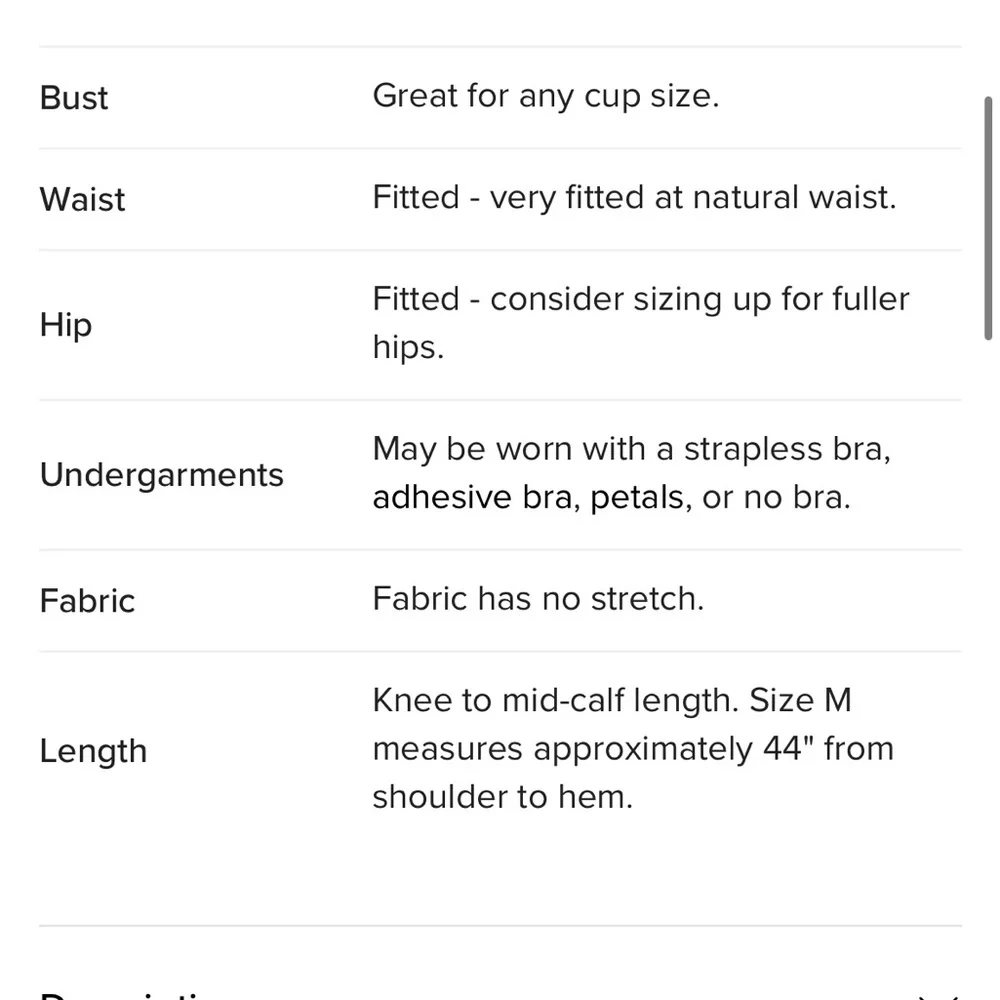1000x1000 pixels.
Task: Click the "Great for any cup size." text
Action: coord(545,97)
